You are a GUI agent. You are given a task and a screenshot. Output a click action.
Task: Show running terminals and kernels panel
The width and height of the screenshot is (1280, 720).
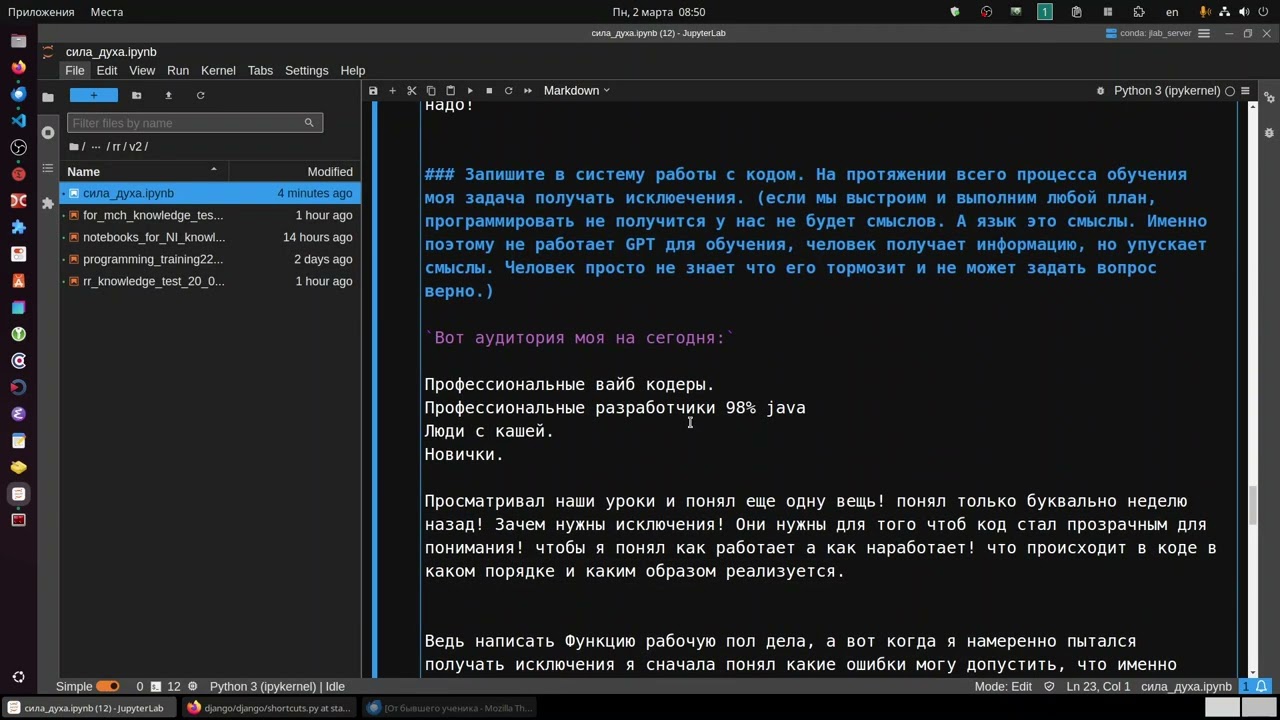point(47,132)
